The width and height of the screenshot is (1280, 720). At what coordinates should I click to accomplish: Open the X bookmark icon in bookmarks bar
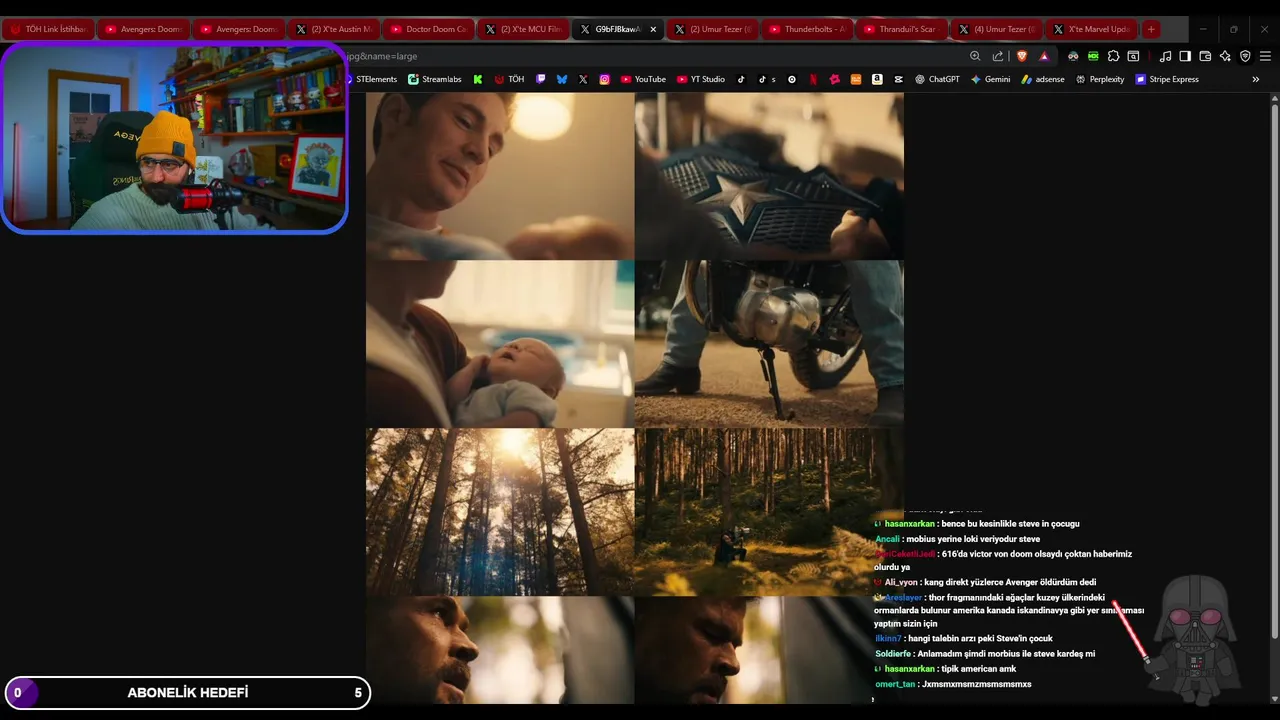583,79
